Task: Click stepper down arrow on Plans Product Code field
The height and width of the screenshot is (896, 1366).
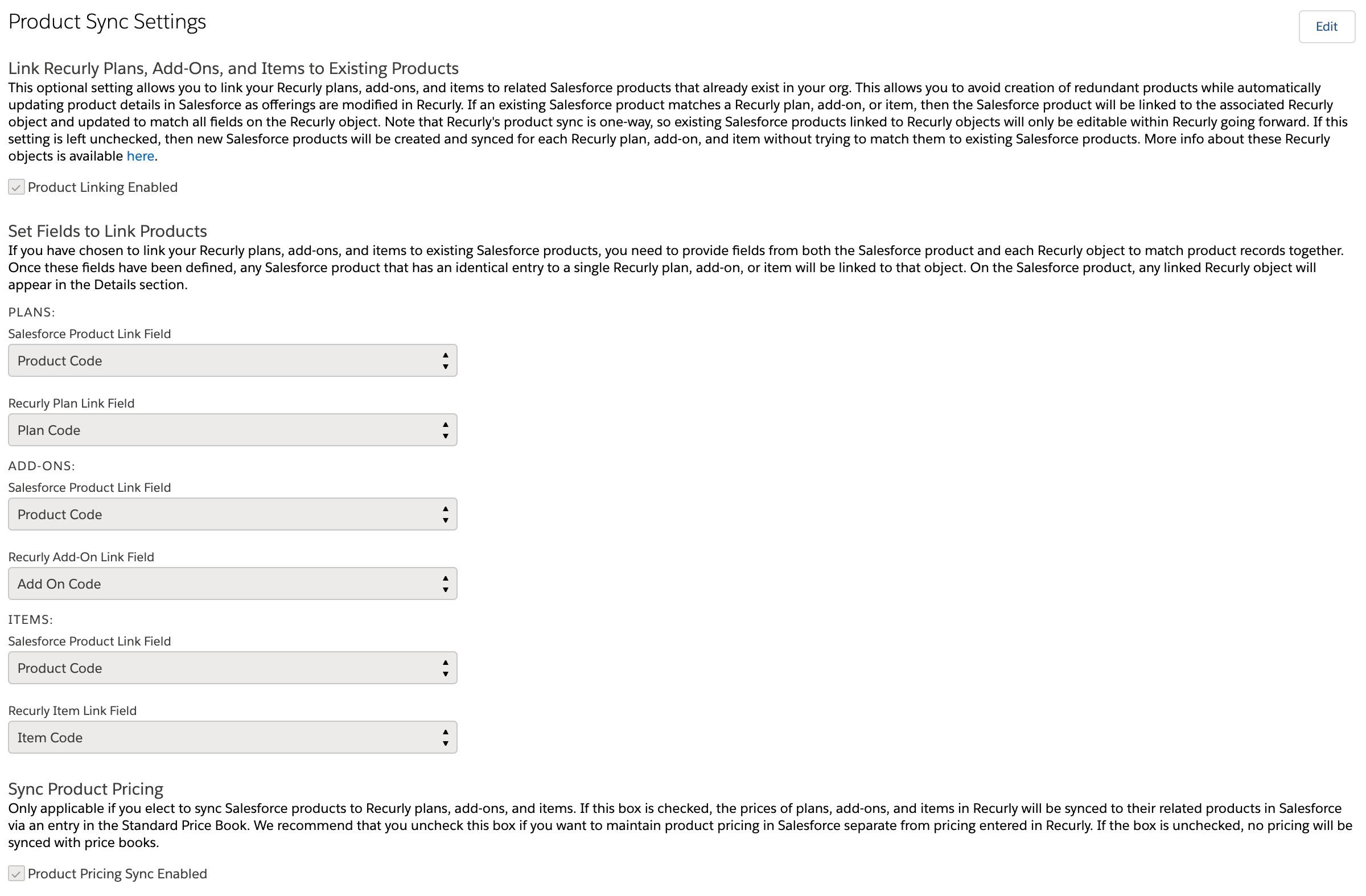Action: [x=446, y=365]
